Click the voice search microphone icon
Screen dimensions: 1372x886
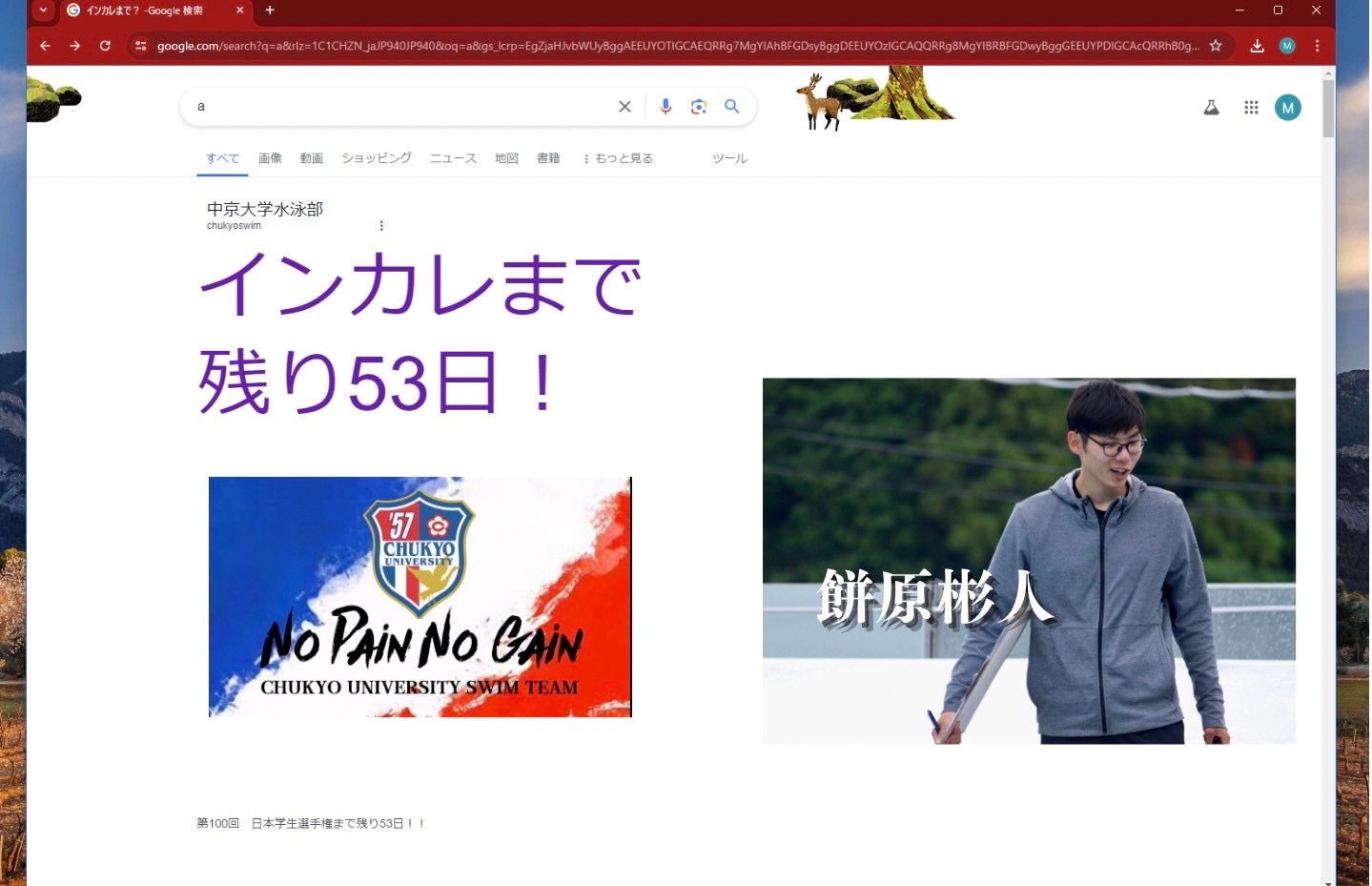pyautogui.click(x=666, y=107)
